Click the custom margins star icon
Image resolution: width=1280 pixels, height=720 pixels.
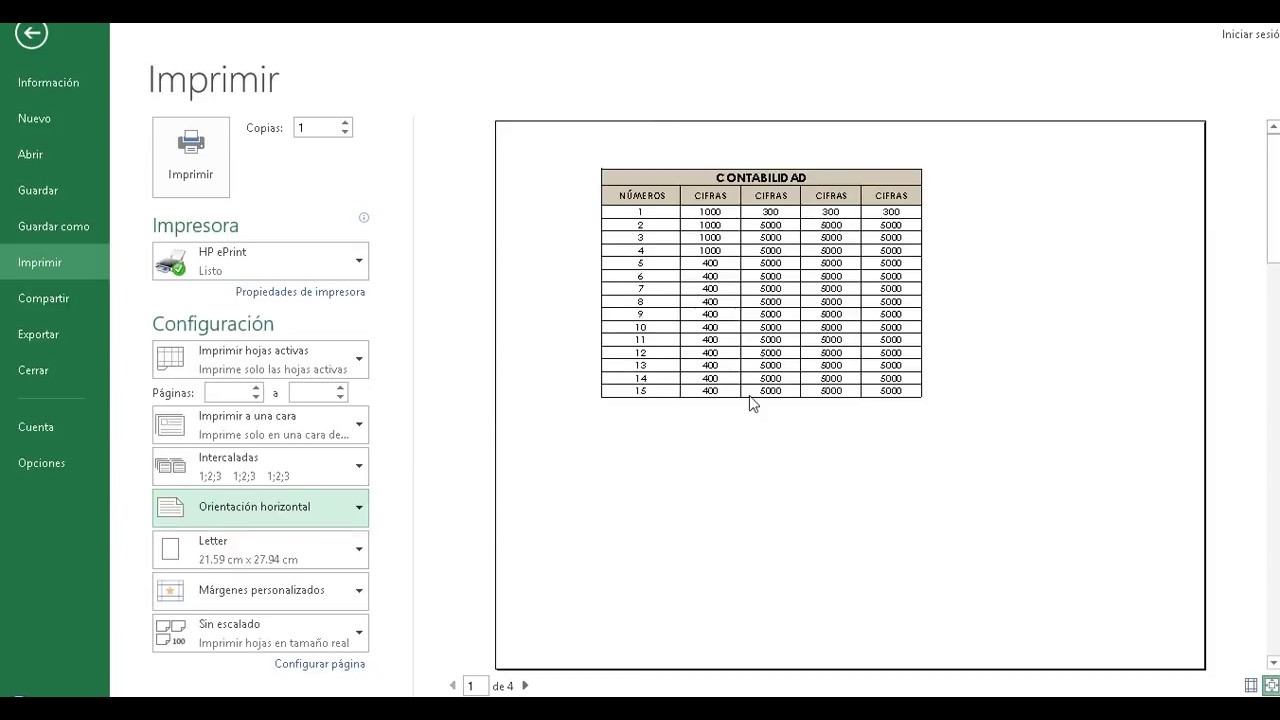(171, 591)
